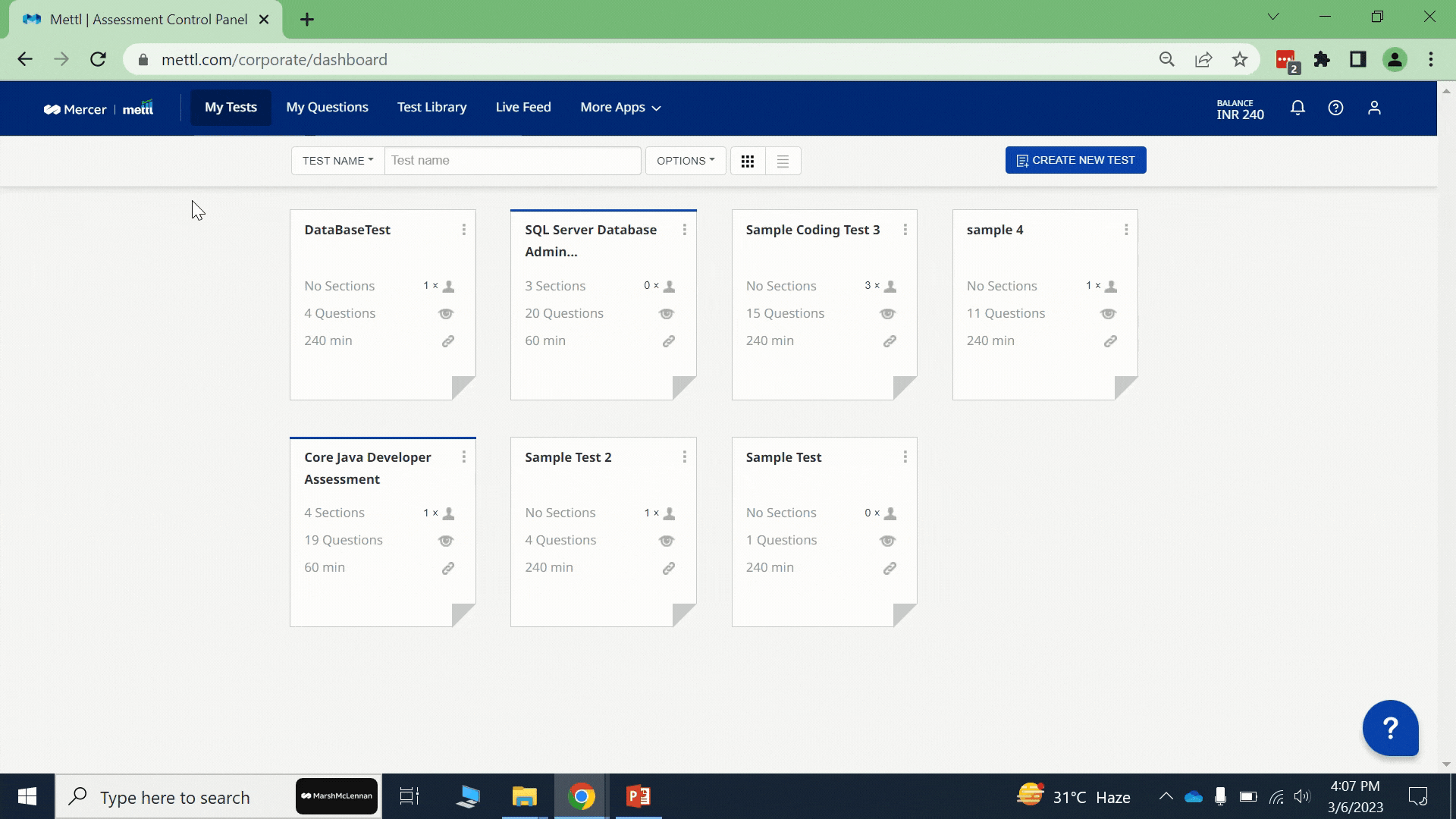Switch to grid view layout
1456x819 pixels.
[748, 161]
